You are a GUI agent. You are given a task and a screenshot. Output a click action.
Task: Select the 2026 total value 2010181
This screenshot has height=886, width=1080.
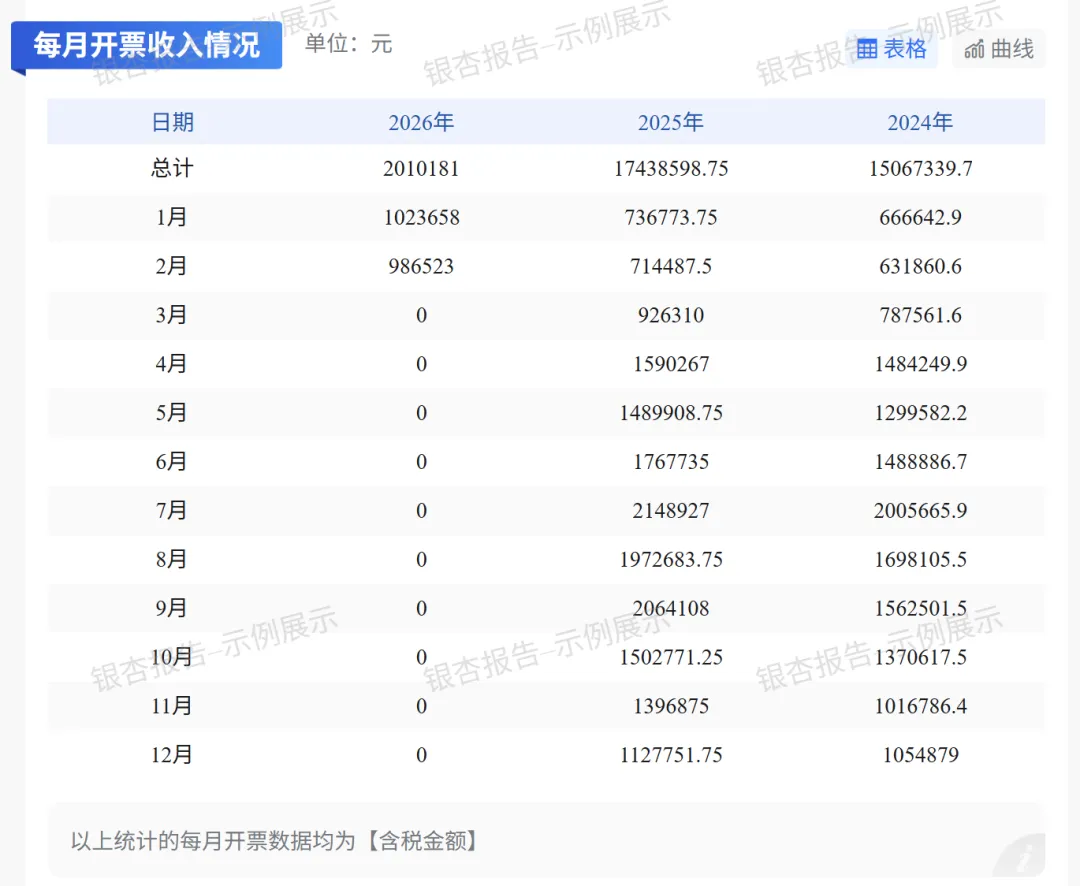(421, 169)
